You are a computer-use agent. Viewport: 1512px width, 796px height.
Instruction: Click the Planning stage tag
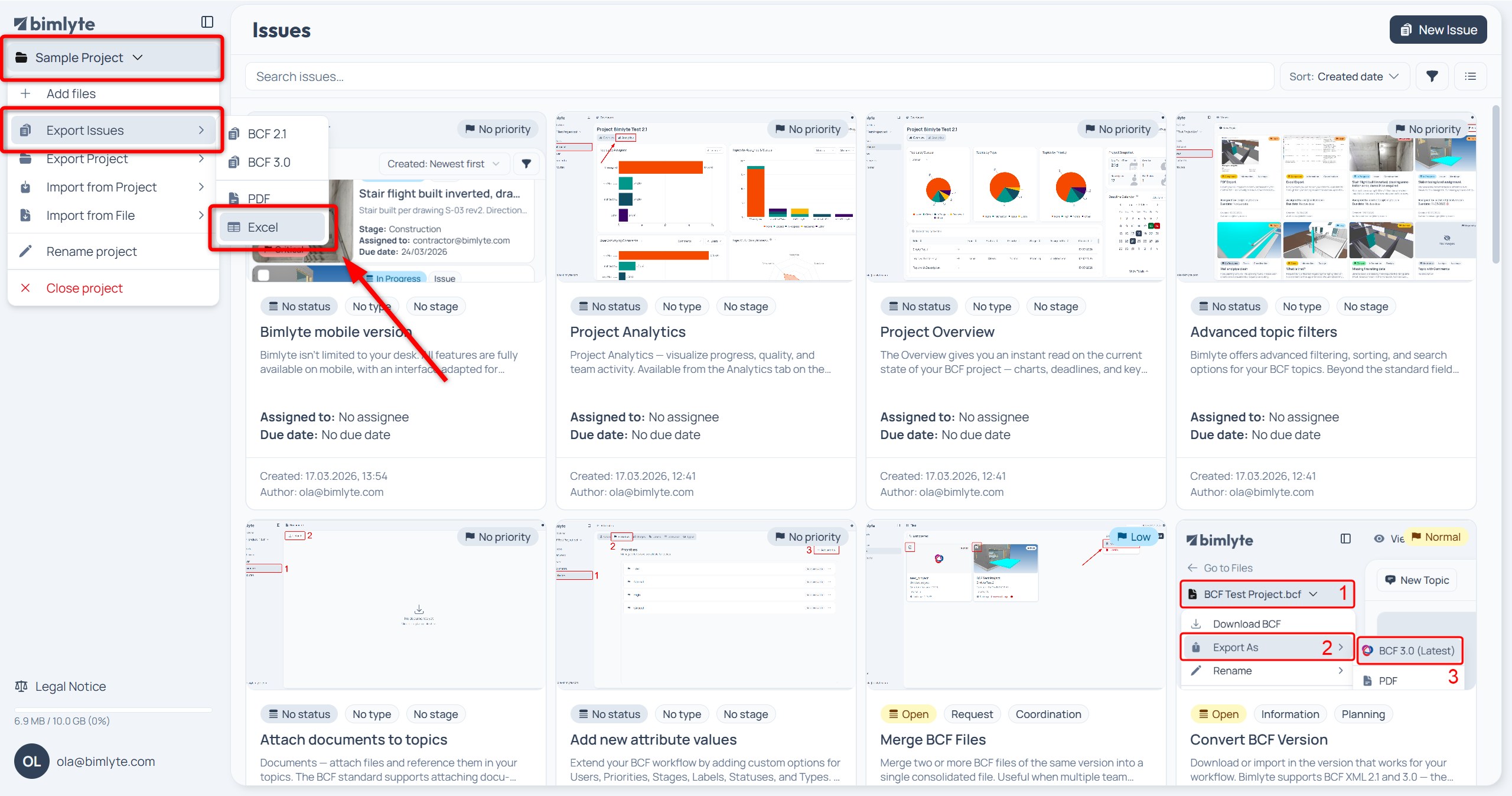point(1363,714)
